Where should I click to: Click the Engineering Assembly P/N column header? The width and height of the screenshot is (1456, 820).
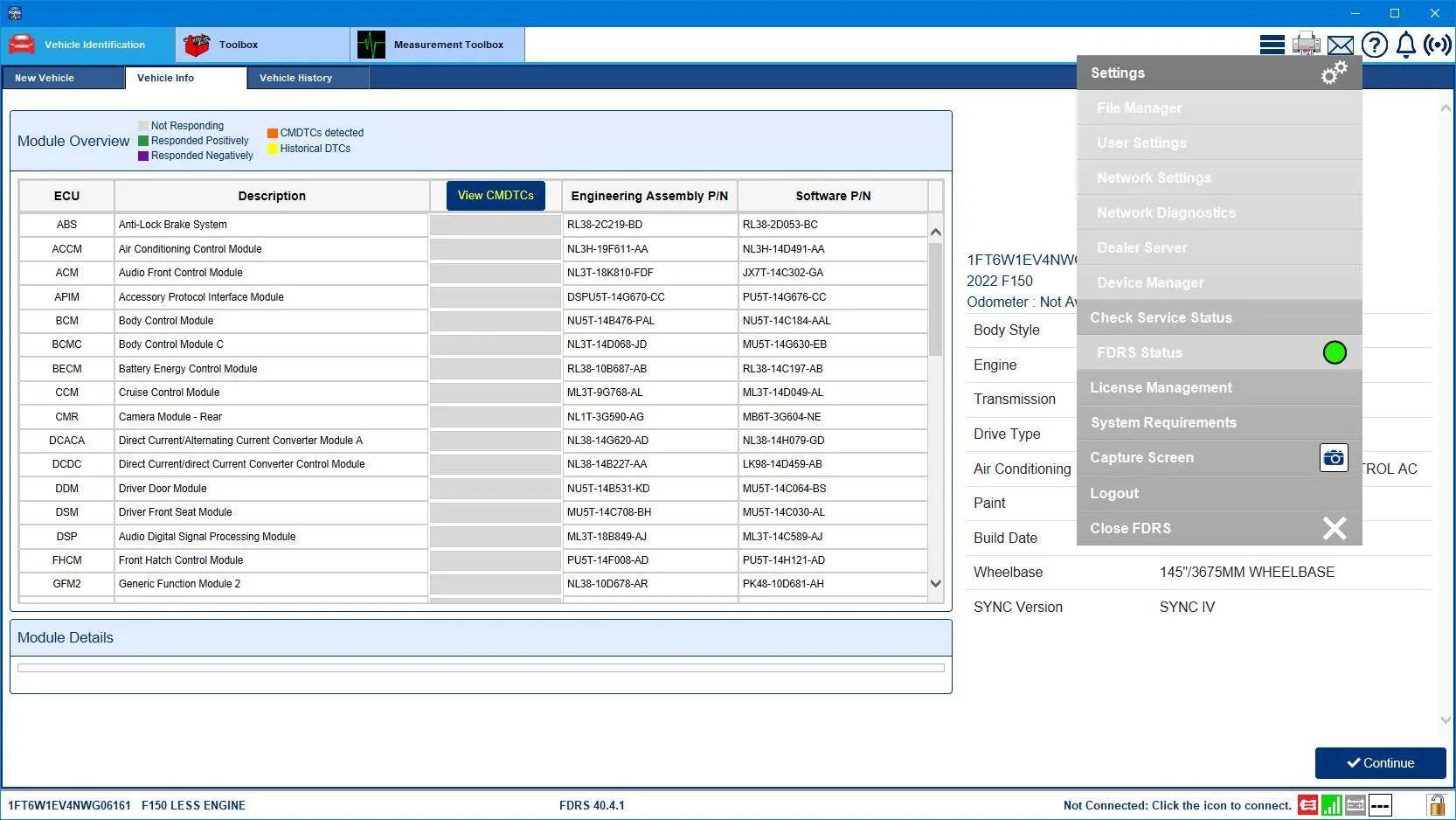coord(649,196)
